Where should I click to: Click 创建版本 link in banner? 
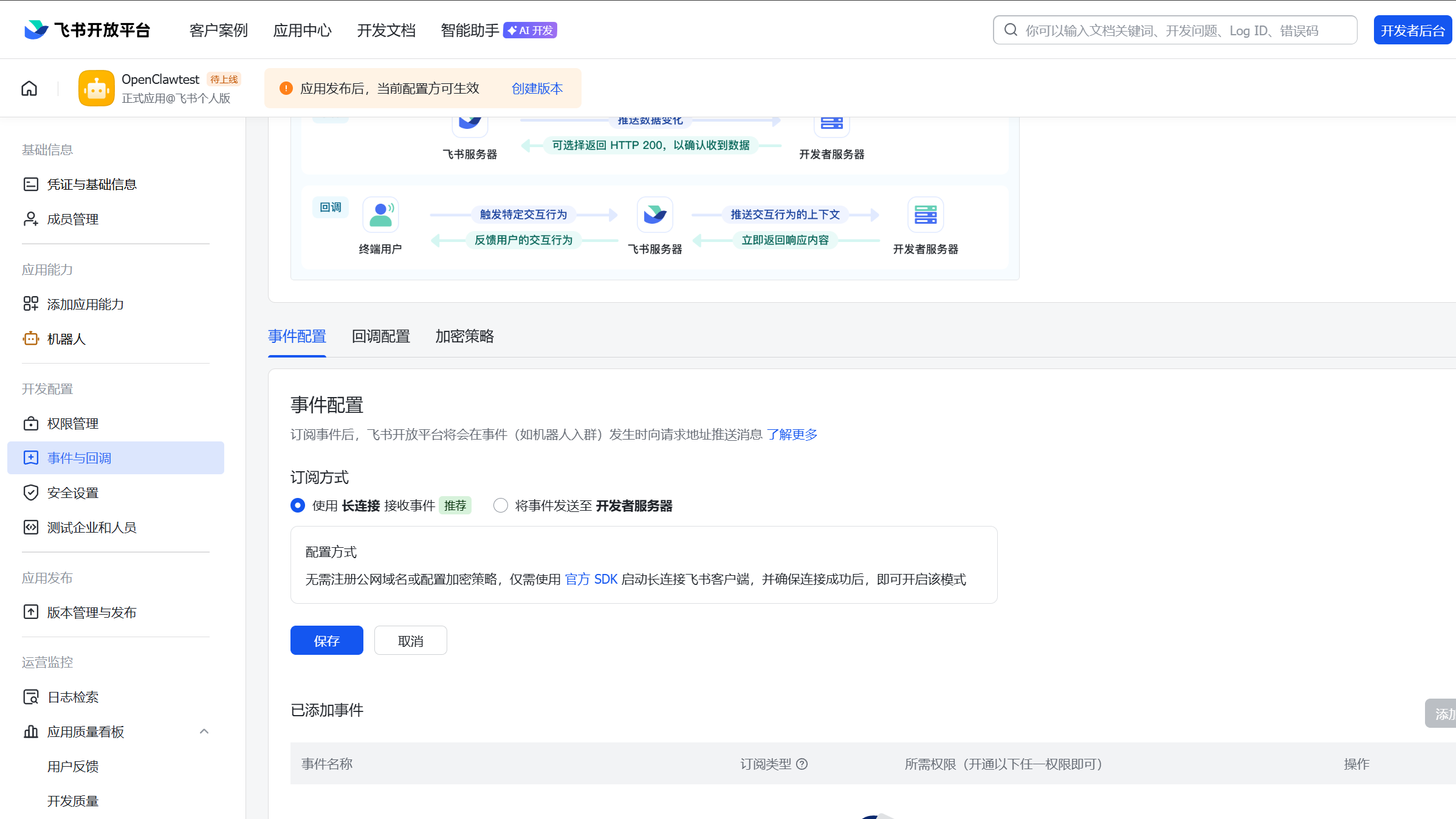pyautogui.click(x=537, y=89)
